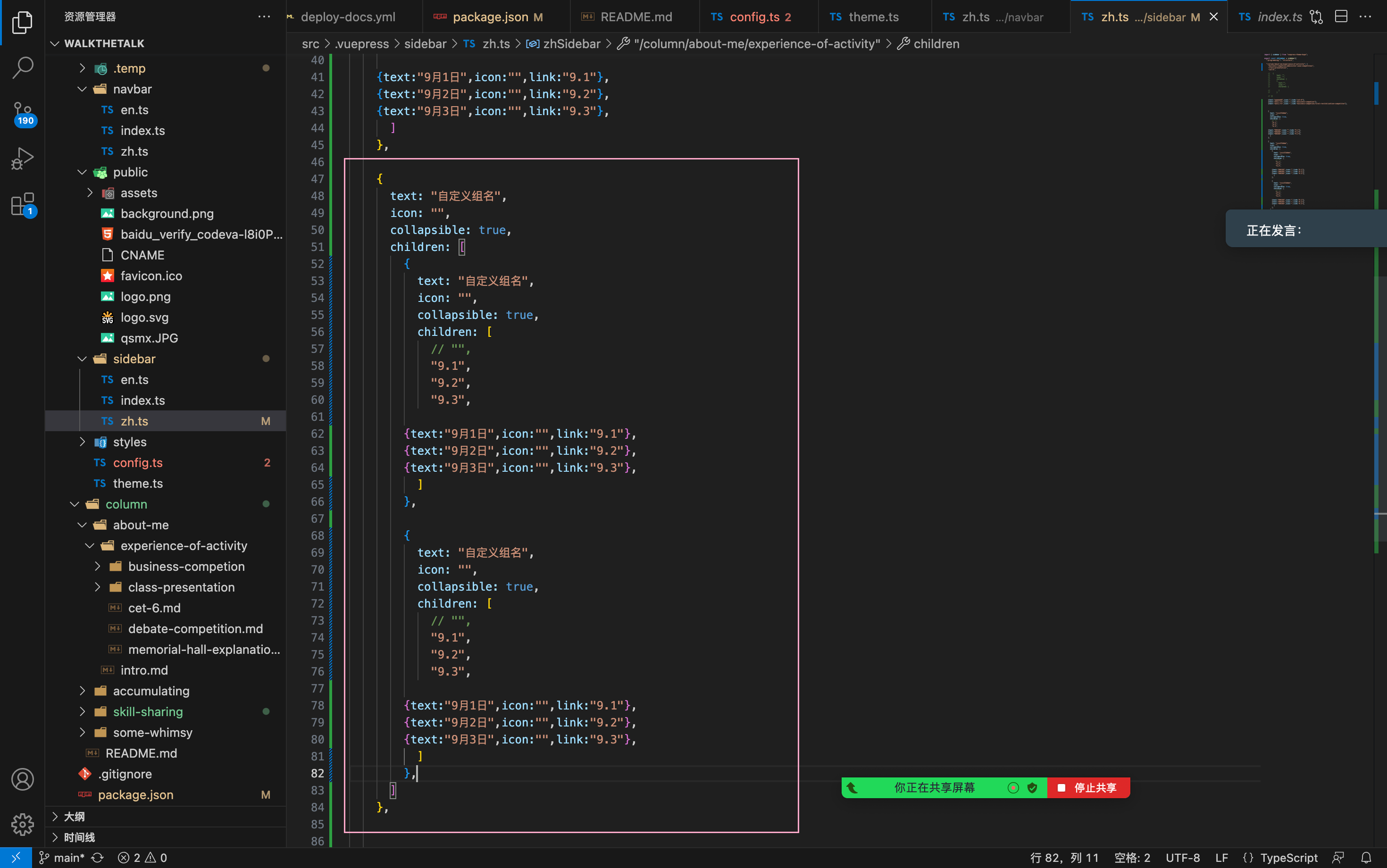Click the screen sharing shield icon
The width and height of the screenshot is (1387, 868).
[1032, 788]
